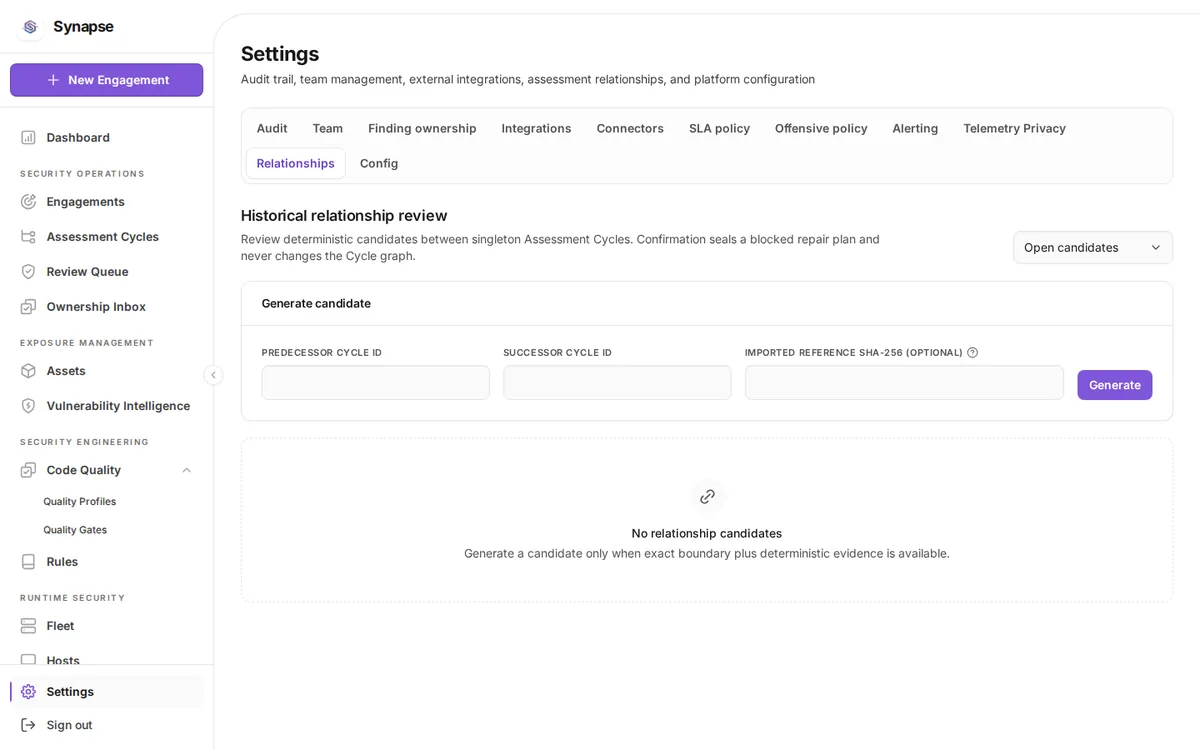Select the Connectors tab
This screenshot has width=1200, height=750.
(x=630, y=128)
